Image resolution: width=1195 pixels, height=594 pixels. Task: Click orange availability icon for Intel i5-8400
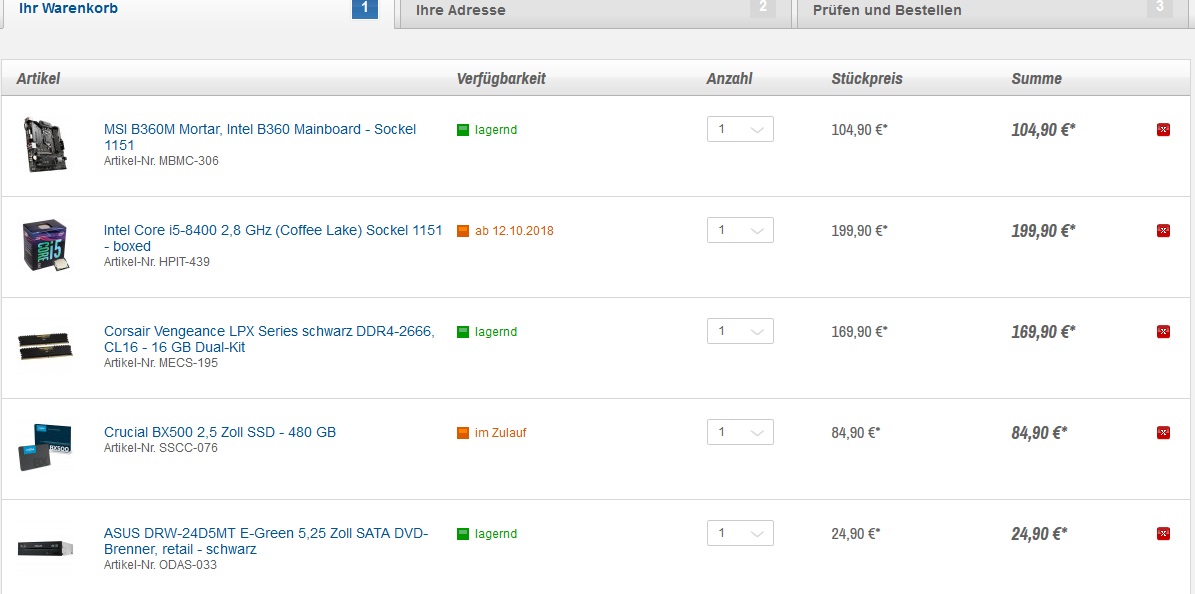click(463, 230)
